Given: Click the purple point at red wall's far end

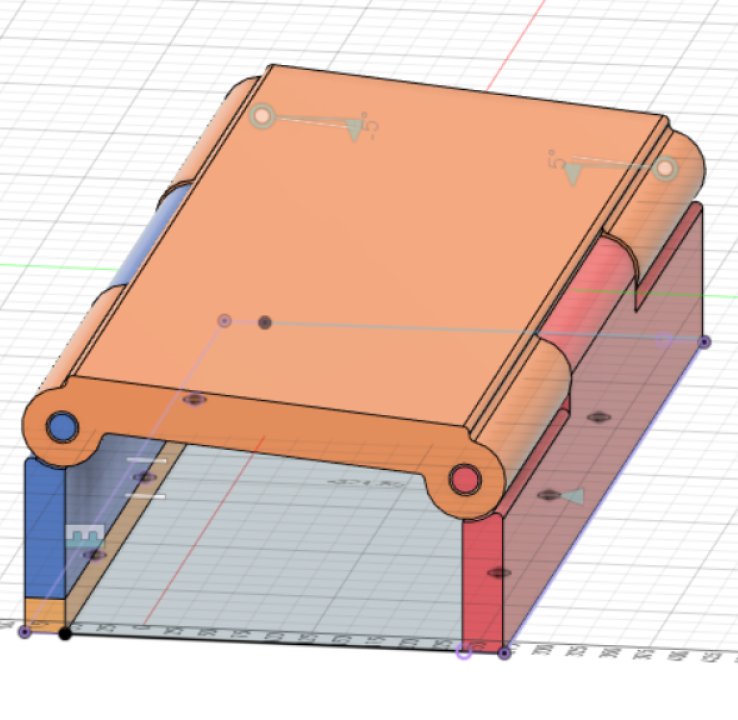Looking at the screenshot, I should pos(704,342).
